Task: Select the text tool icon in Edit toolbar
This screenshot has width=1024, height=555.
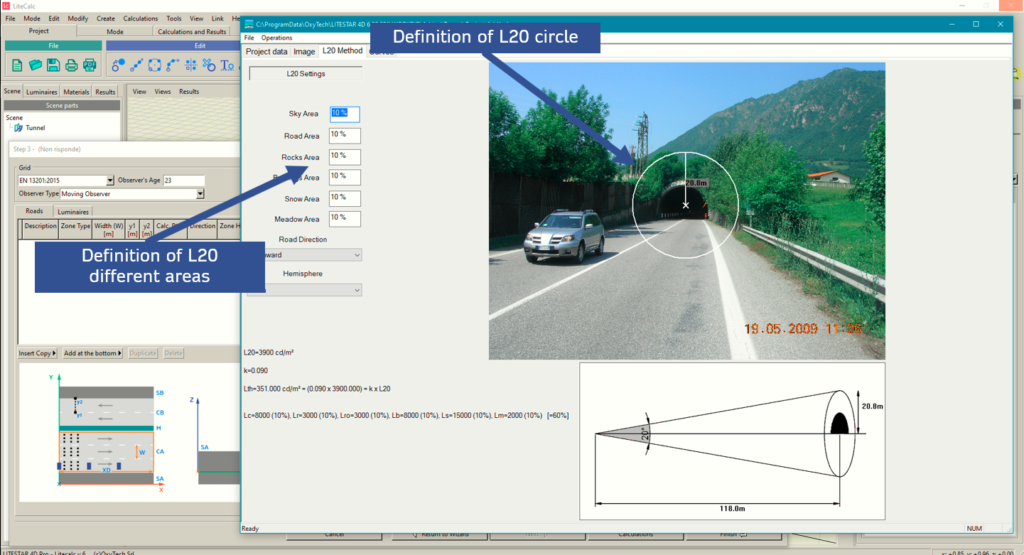Action: tap(227, 65)
